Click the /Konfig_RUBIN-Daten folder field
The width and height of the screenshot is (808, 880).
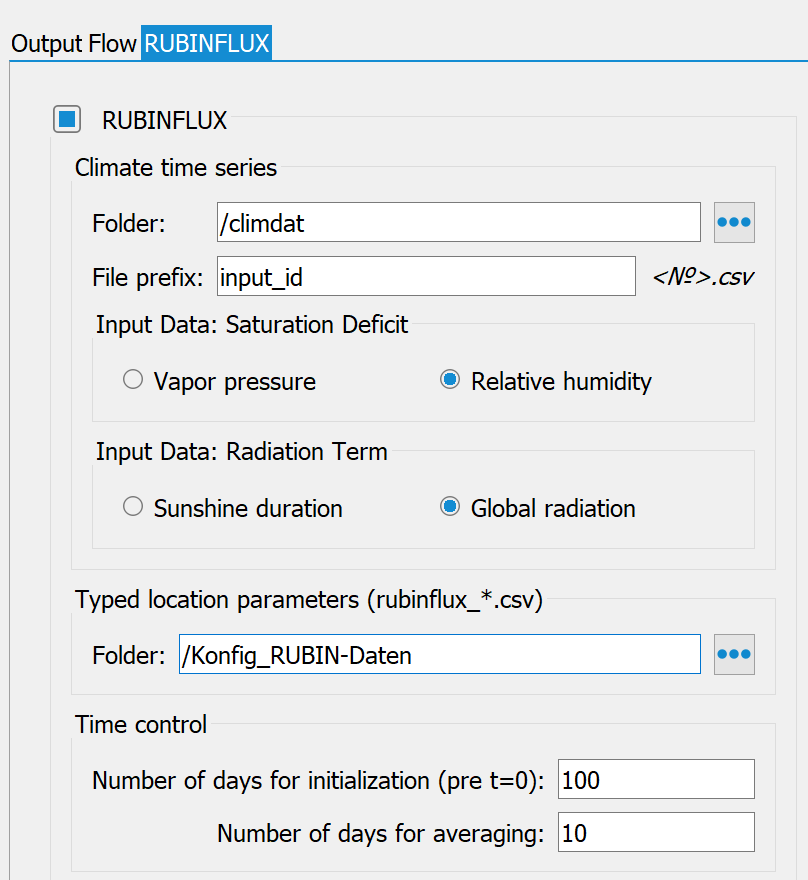pos(439,654)
